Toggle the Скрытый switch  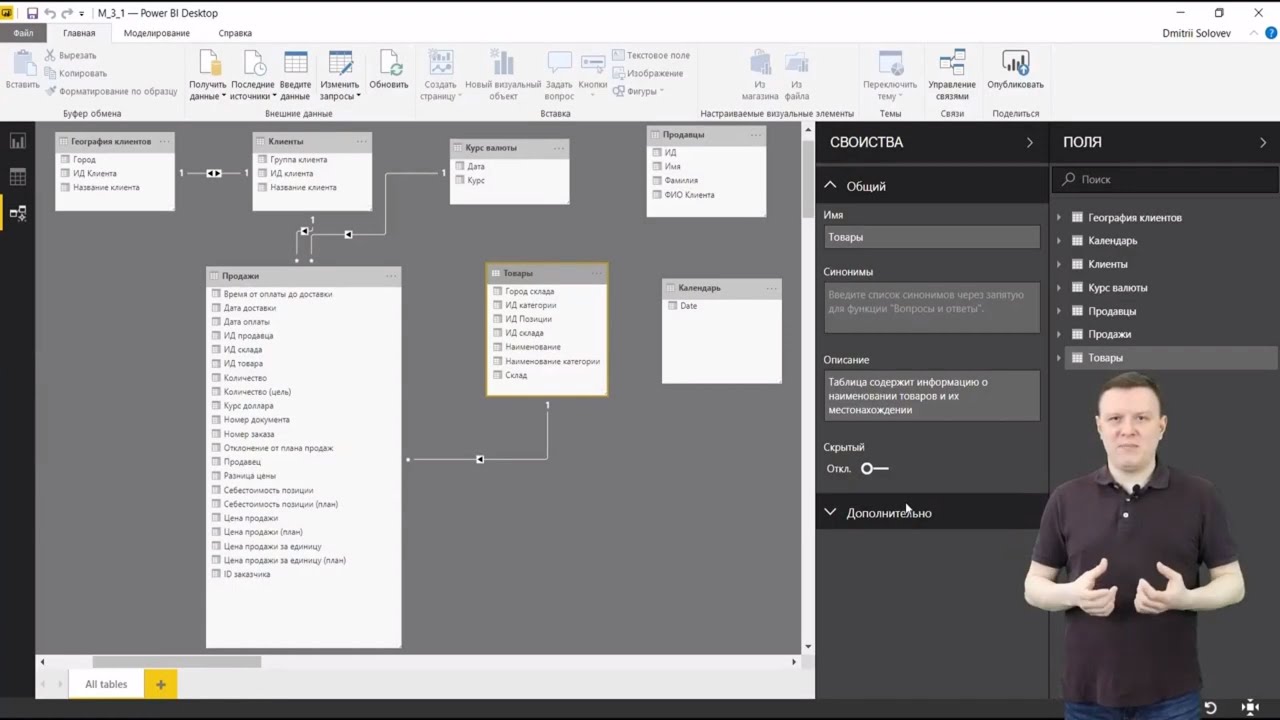pyautogui.click(x=874, y=468)
